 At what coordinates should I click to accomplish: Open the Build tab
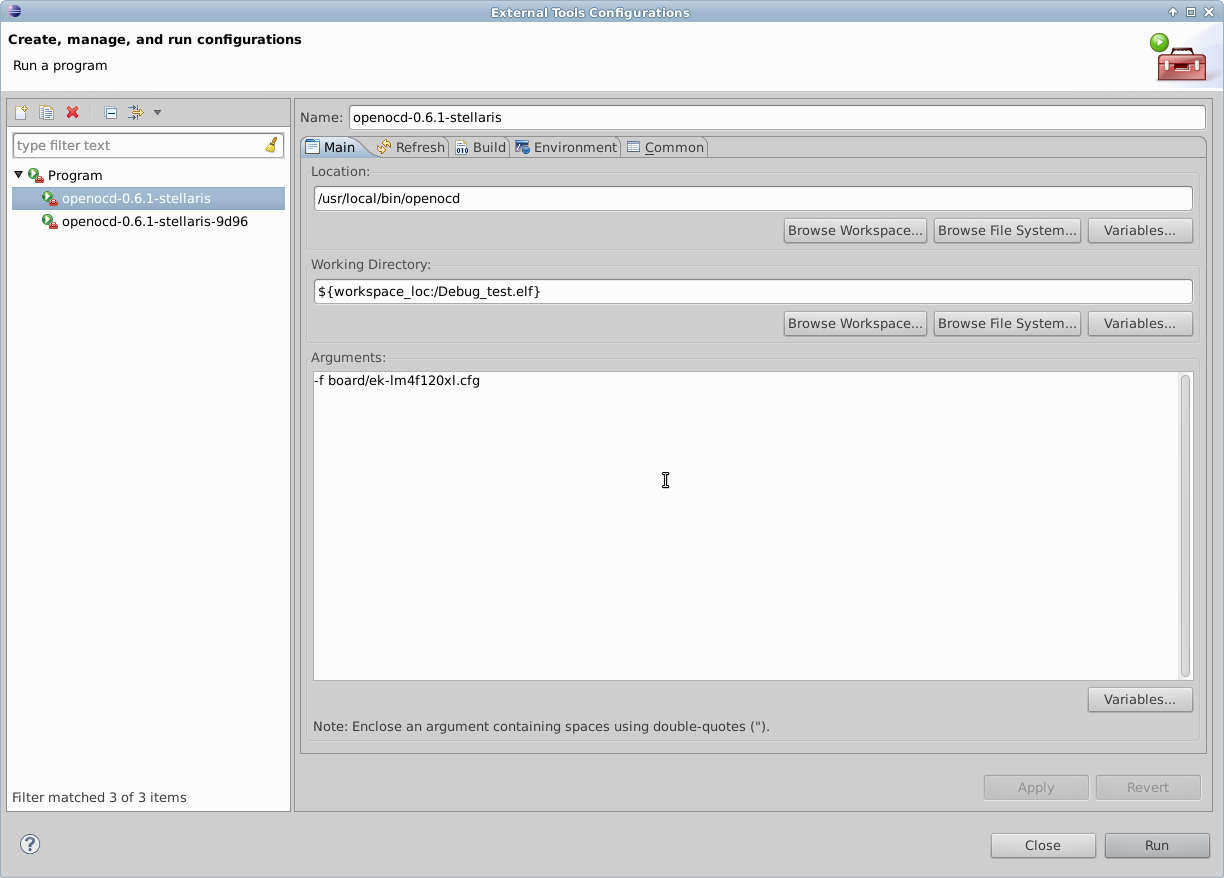tap(480, 147)
